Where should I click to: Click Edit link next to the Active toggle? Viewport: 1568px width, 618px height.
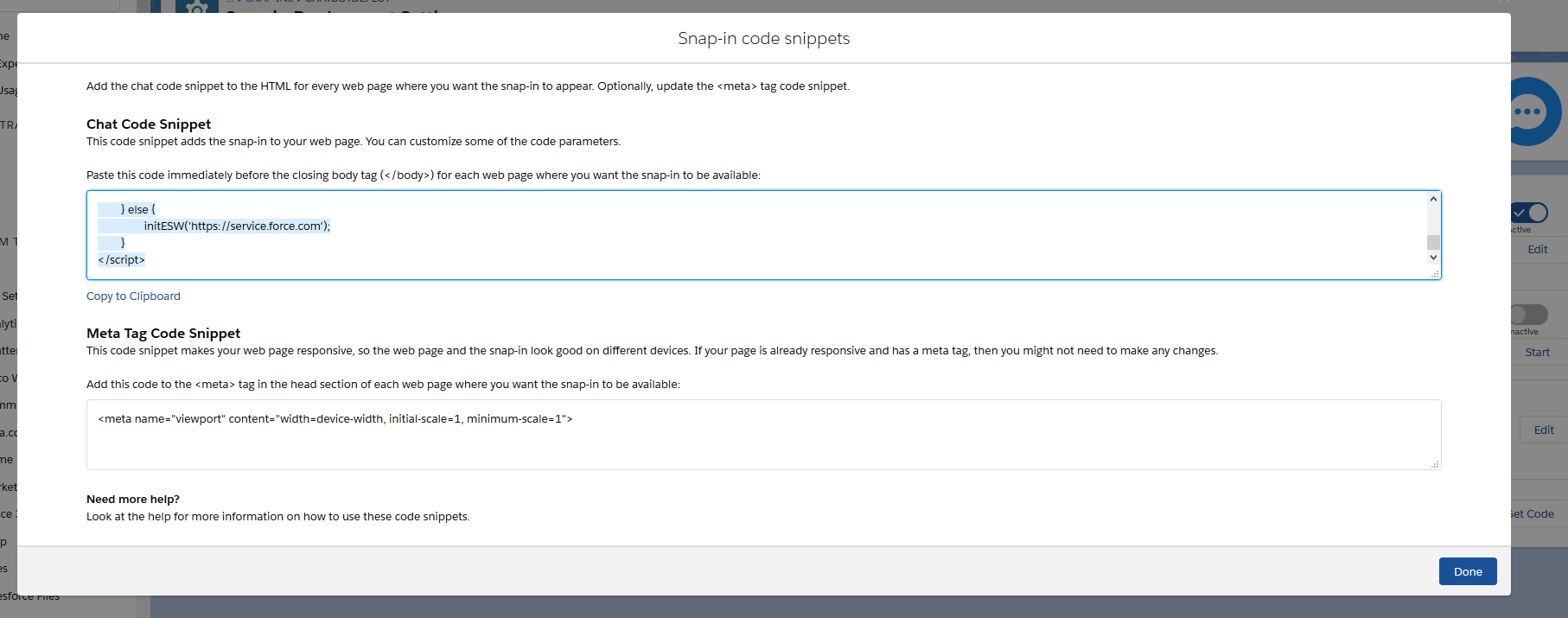[1537, 249]
